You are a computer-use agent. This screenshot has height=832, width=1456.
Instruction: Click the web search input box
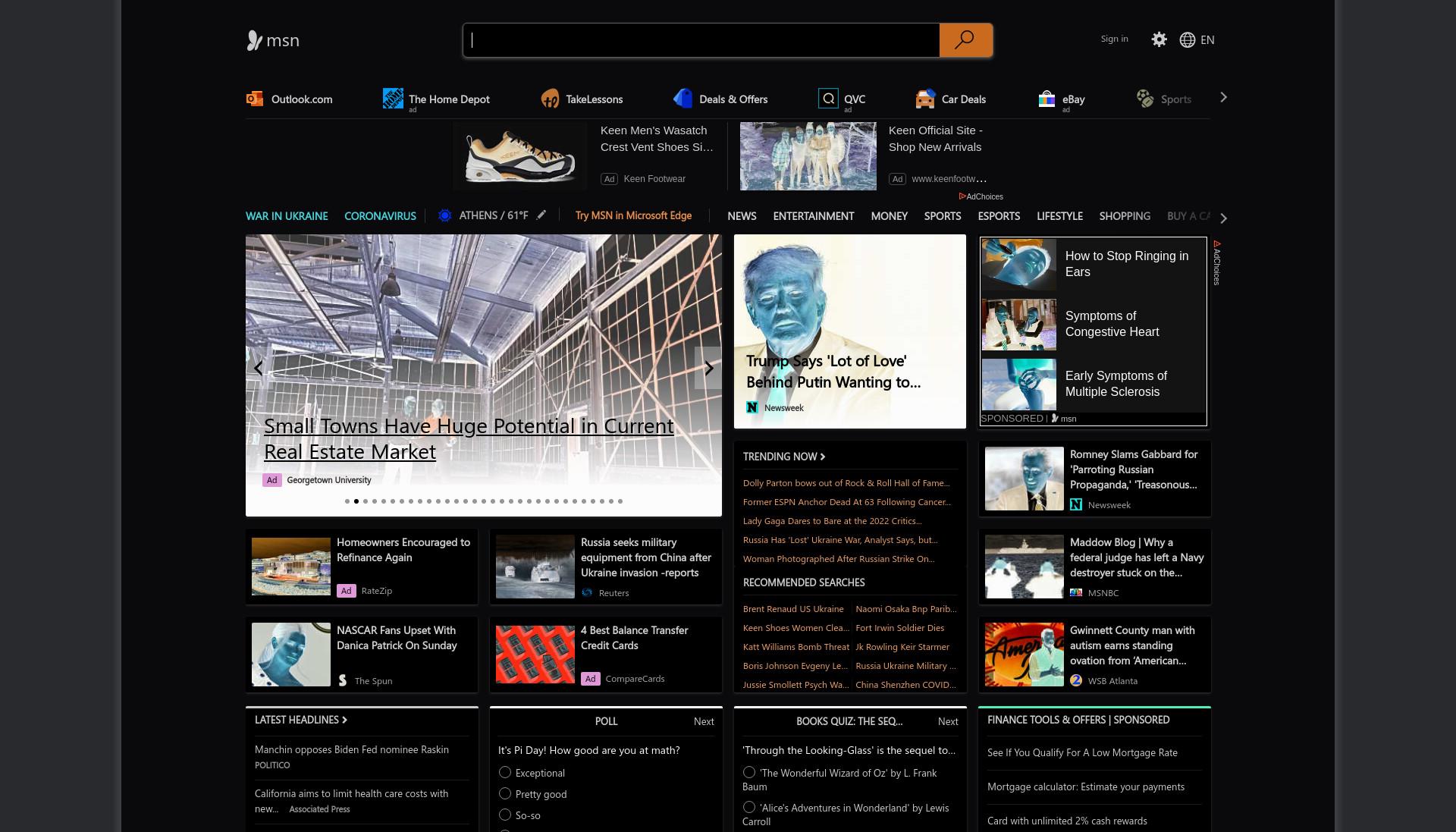[701, 40]
